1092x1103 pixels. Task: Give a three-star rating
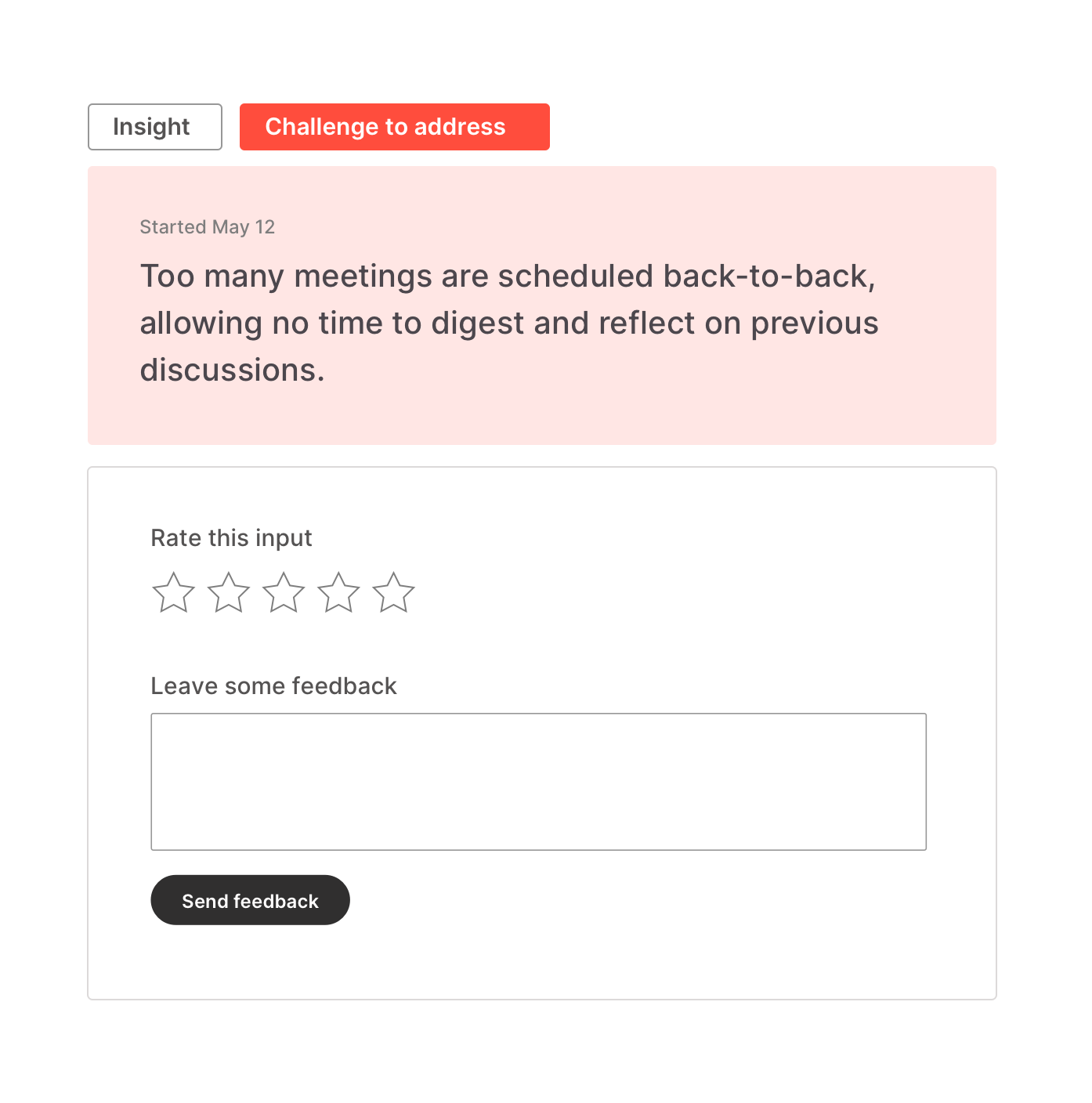point(284,592)
